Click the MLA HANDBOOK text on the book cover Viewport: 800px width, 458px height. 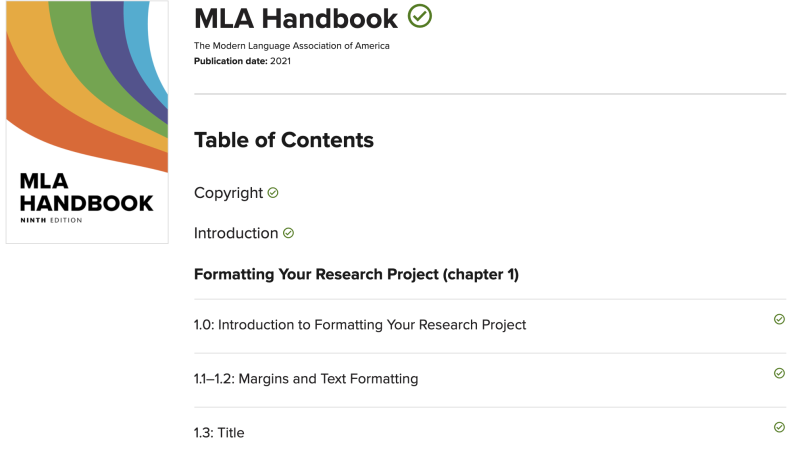pyautogui.click(x=86, y=193)
